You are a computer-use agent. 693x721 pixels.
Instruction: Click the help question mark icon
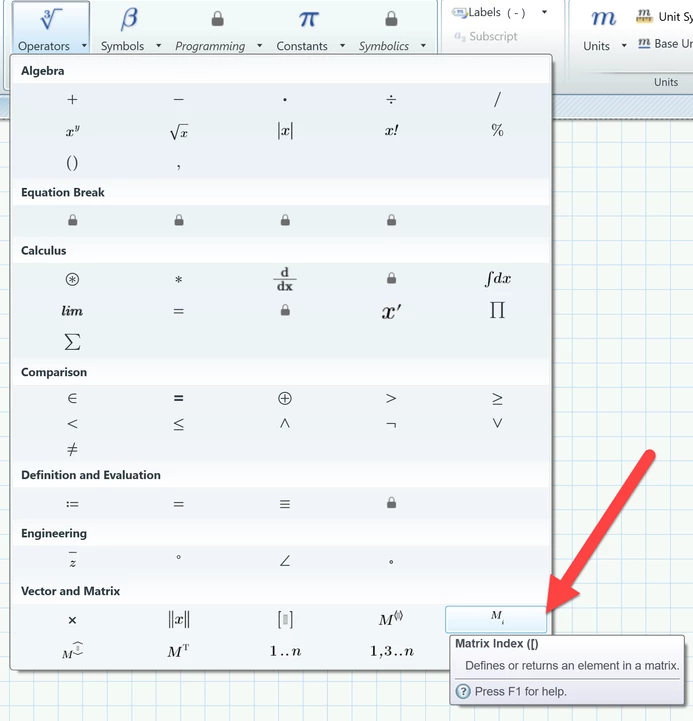click(x=463, y=691)
